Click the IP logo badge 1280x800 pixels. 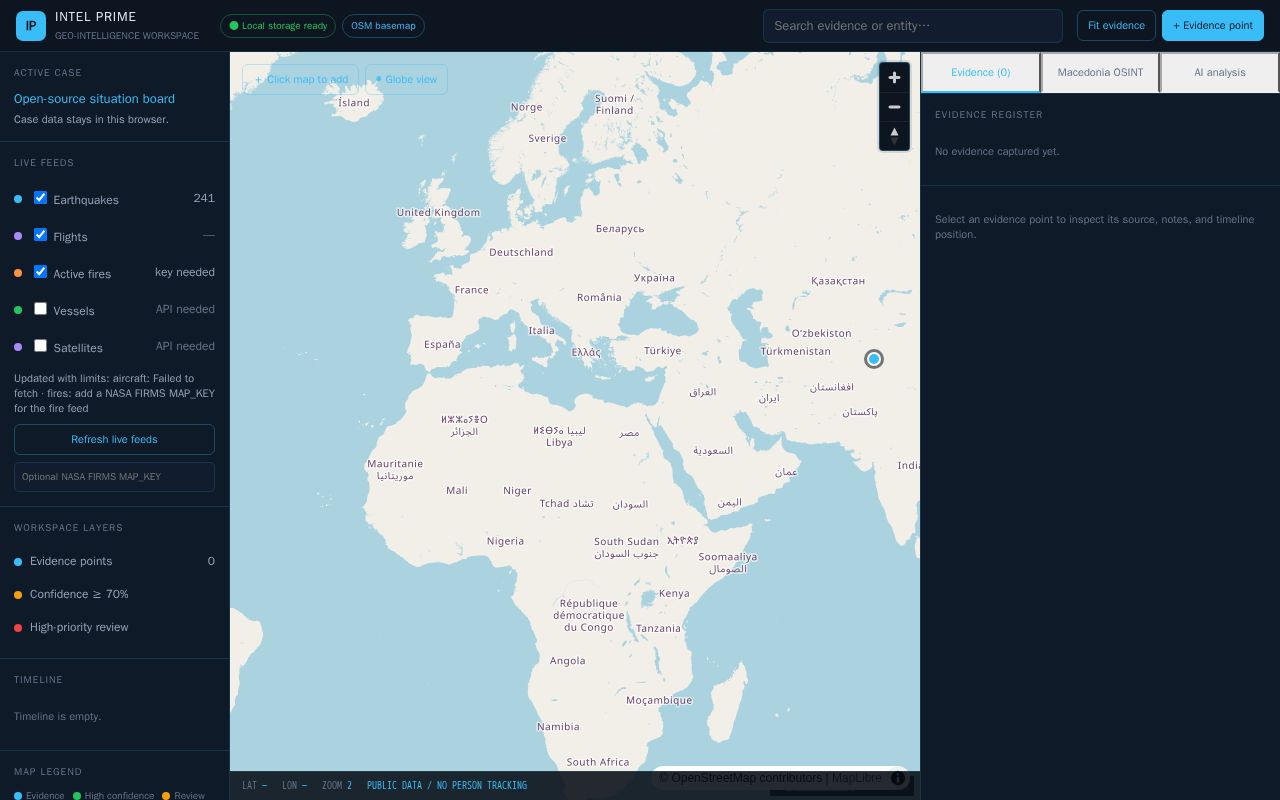click(31, 26)
